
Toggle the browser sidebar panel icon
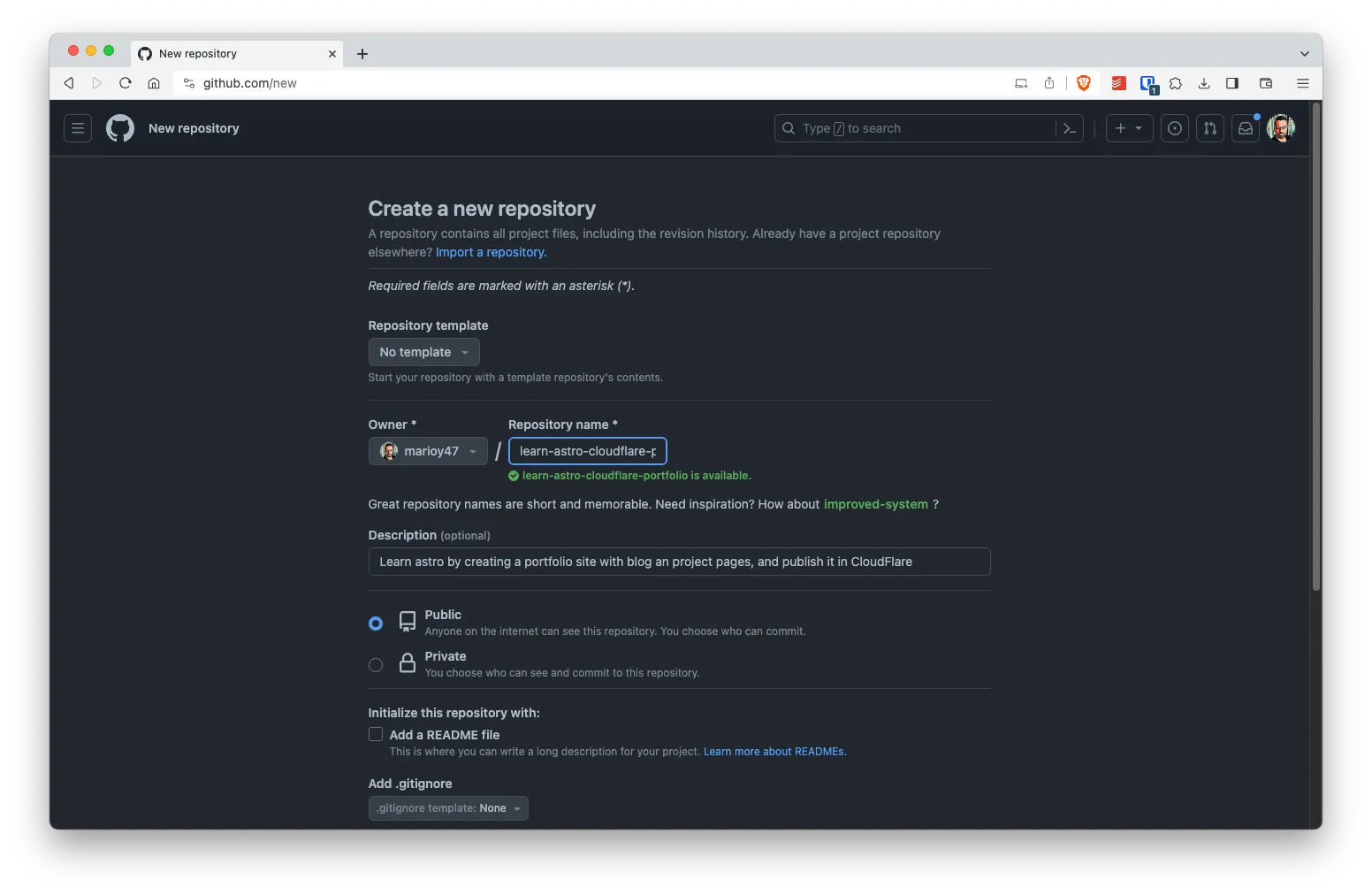tap(1232, 83)
